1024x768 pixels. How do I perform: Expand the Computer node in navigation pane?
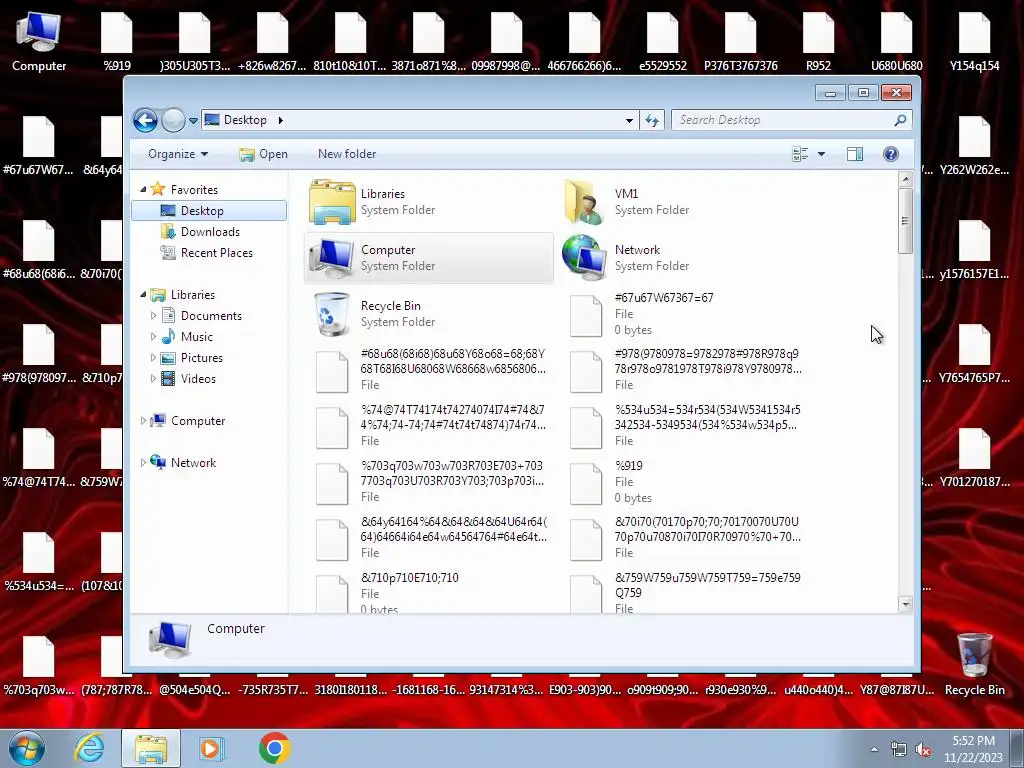pyautogui.click(x=143, y=421)
